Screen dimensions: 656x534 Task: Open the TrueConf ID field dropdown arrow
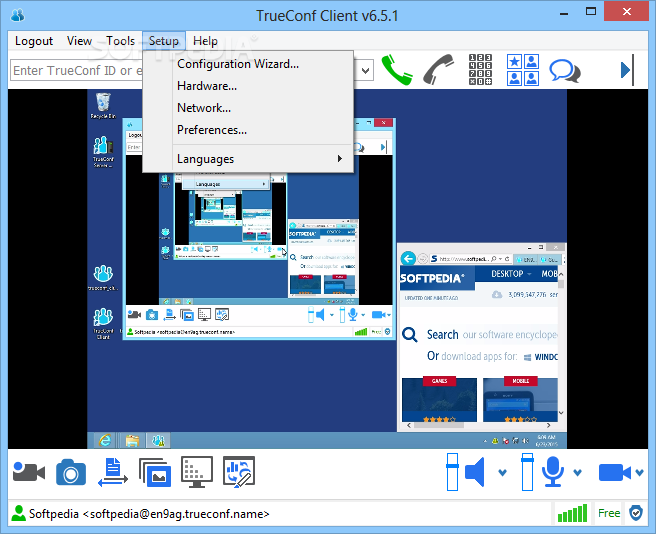(x=365, y=70)
